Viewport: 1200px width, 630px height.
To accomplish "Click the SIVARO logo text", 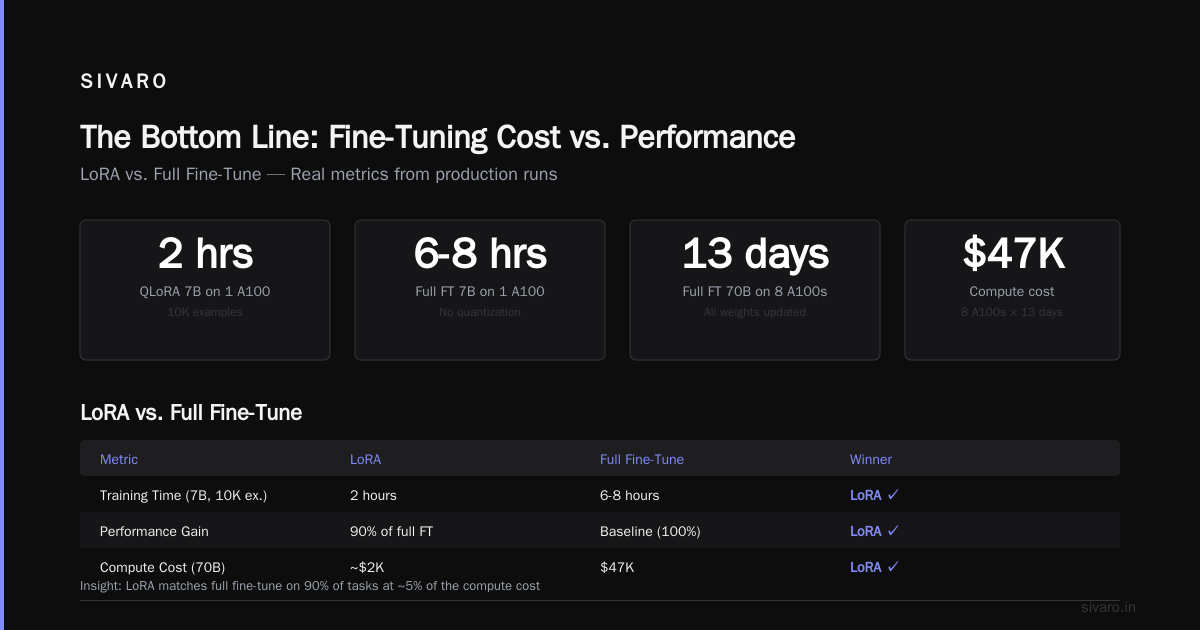I will (124, 82).
